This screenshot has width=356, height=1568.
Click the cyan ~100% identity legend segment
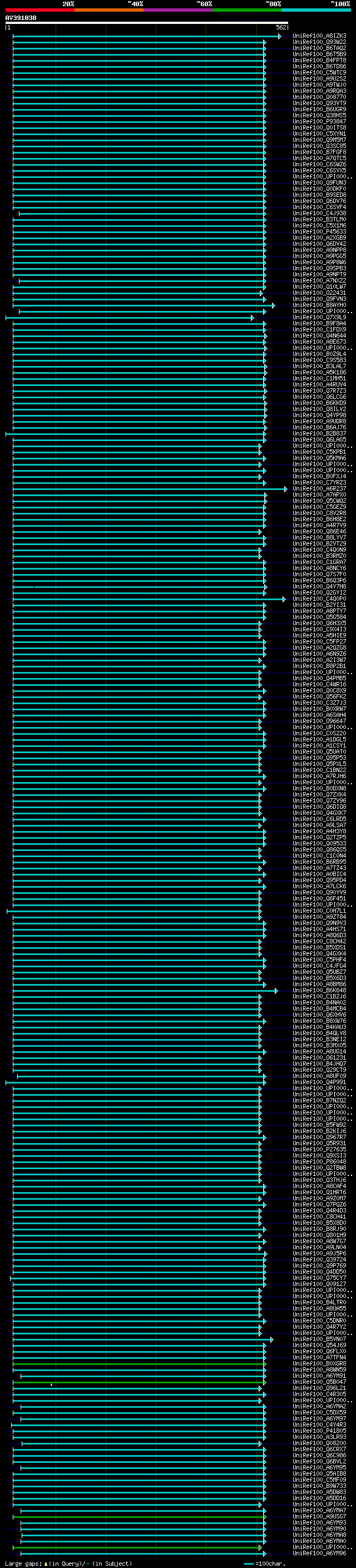(x=316, y=10)
